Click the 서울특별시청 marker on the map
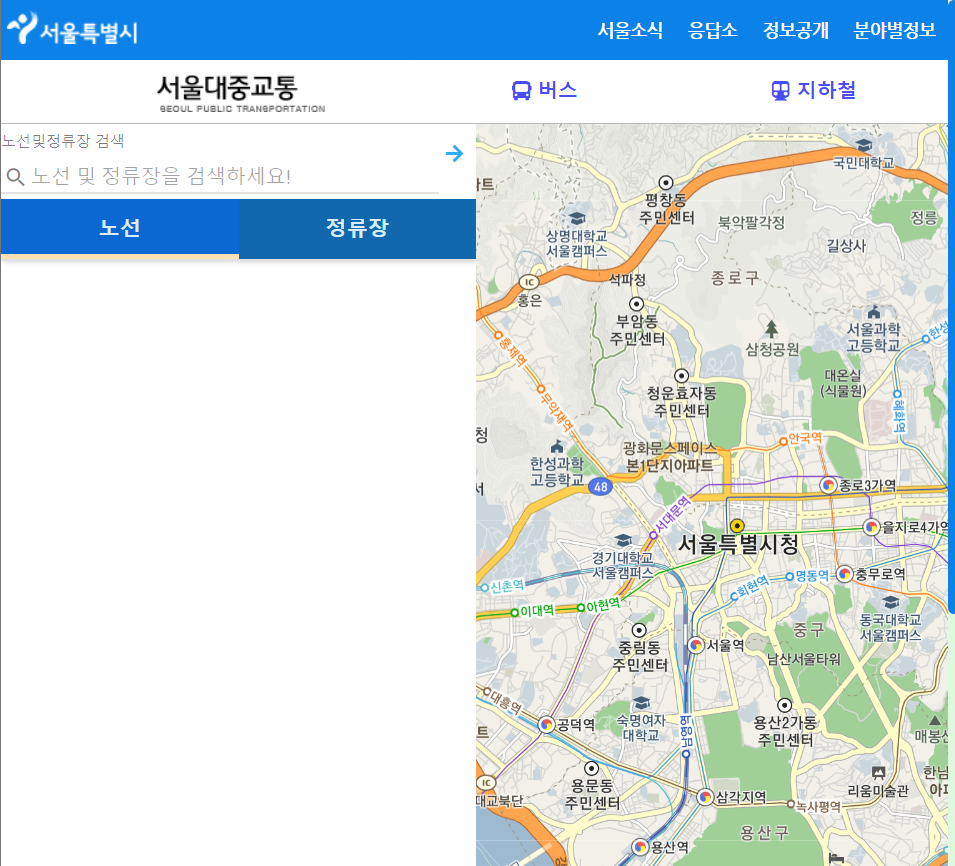Image resolution: width=955 pixels, height=866 pixels. point(737,526)
